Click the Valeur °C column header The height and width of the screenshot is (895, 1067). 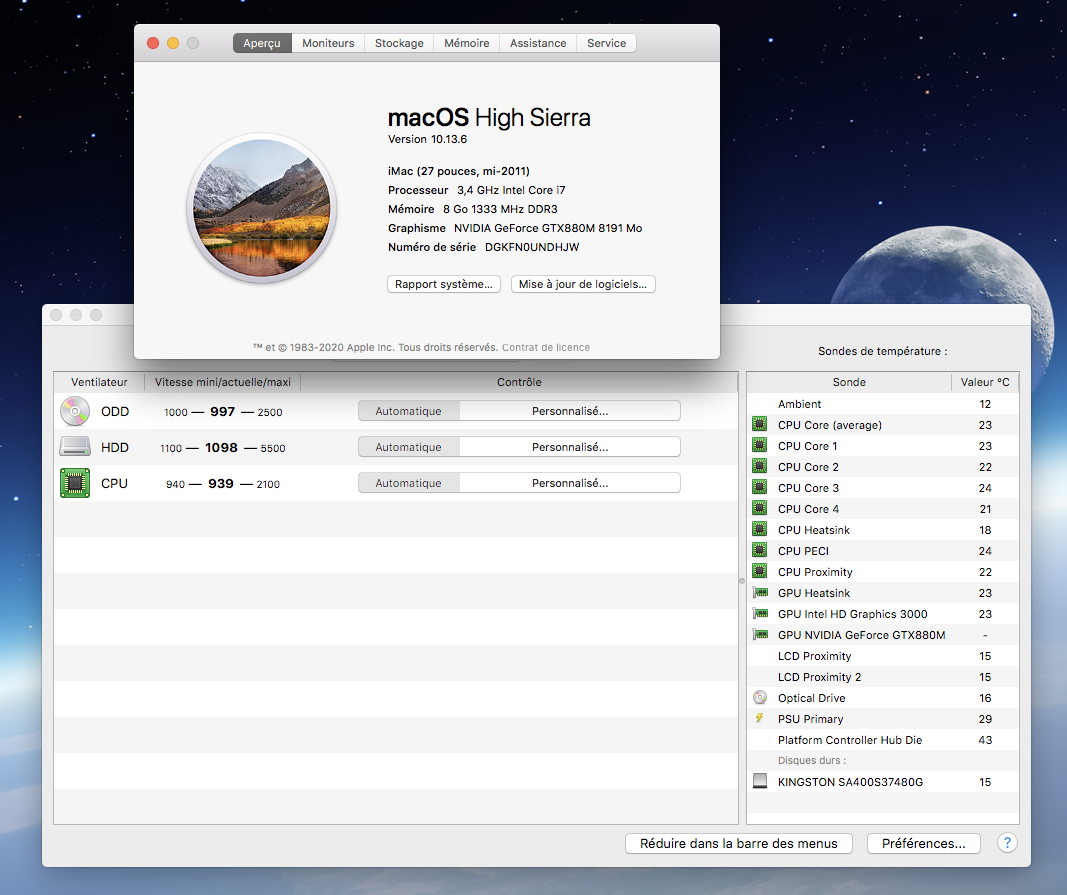[985, 382]
